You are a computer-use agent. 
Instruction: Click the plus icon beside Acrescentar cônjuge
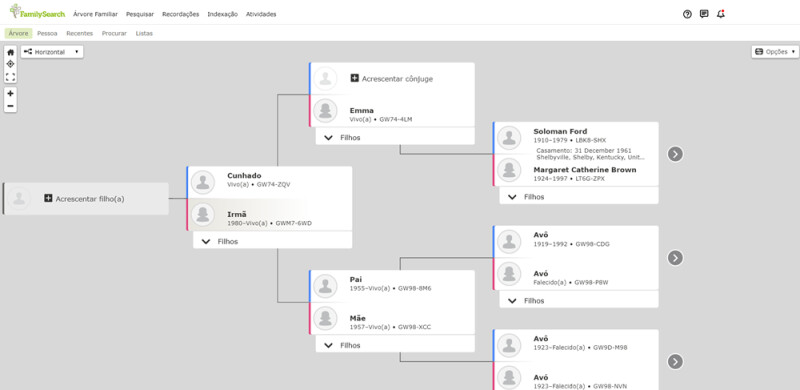(355, 79)
